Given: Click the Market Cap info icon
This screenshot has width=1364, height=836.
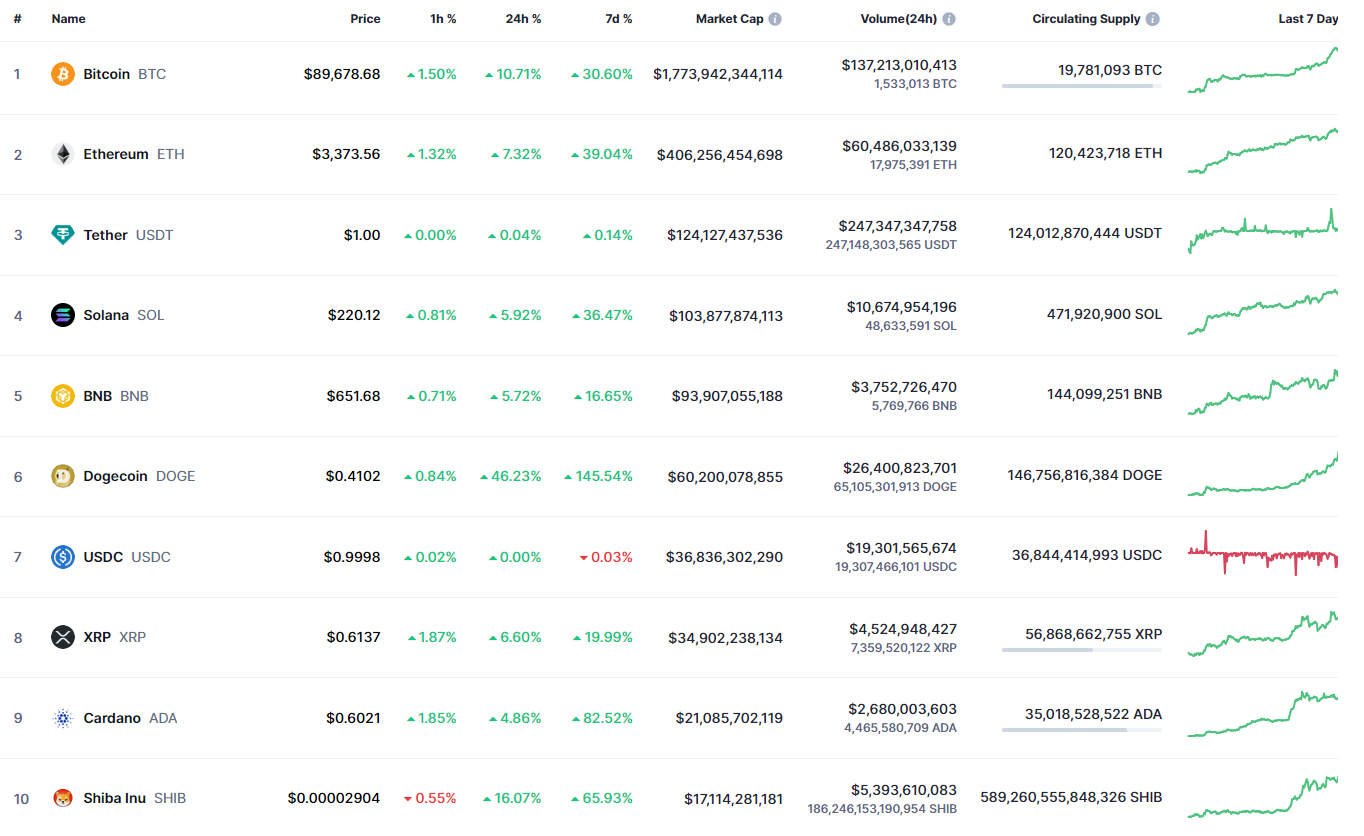Looking at the screenshot, I should tap(775, 19).
